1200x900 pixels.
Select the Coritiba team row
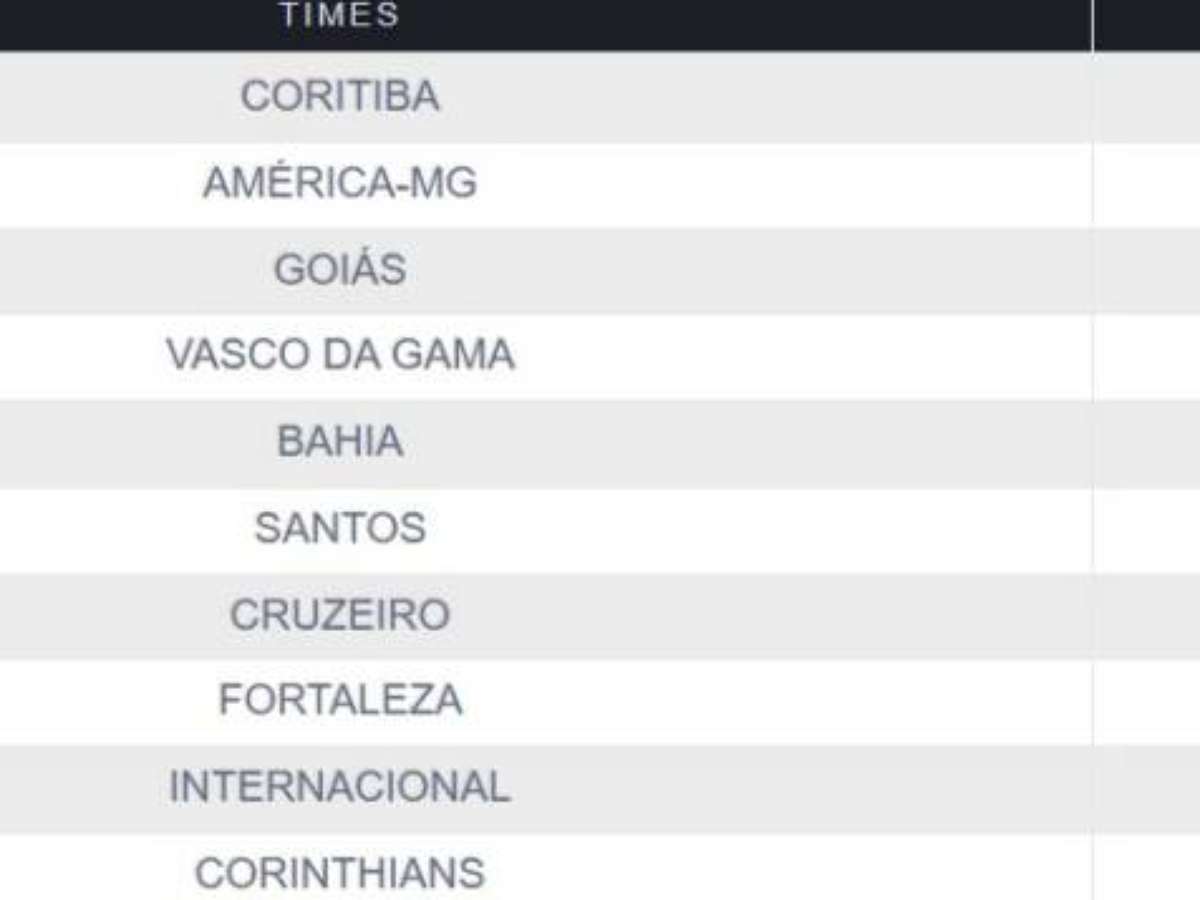click(x=340, y=97)
